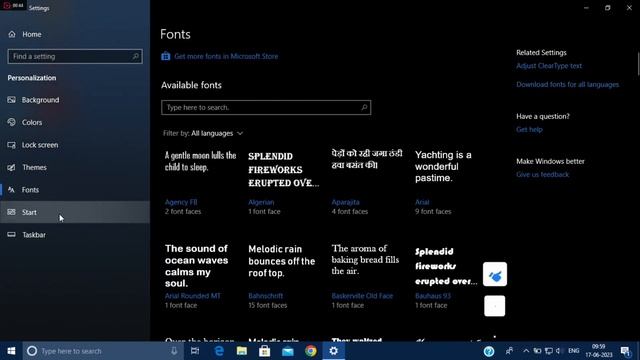This screenshot has width=640, height=360.
Task: Click the Get help link
Action: click(x=529, y=129)
